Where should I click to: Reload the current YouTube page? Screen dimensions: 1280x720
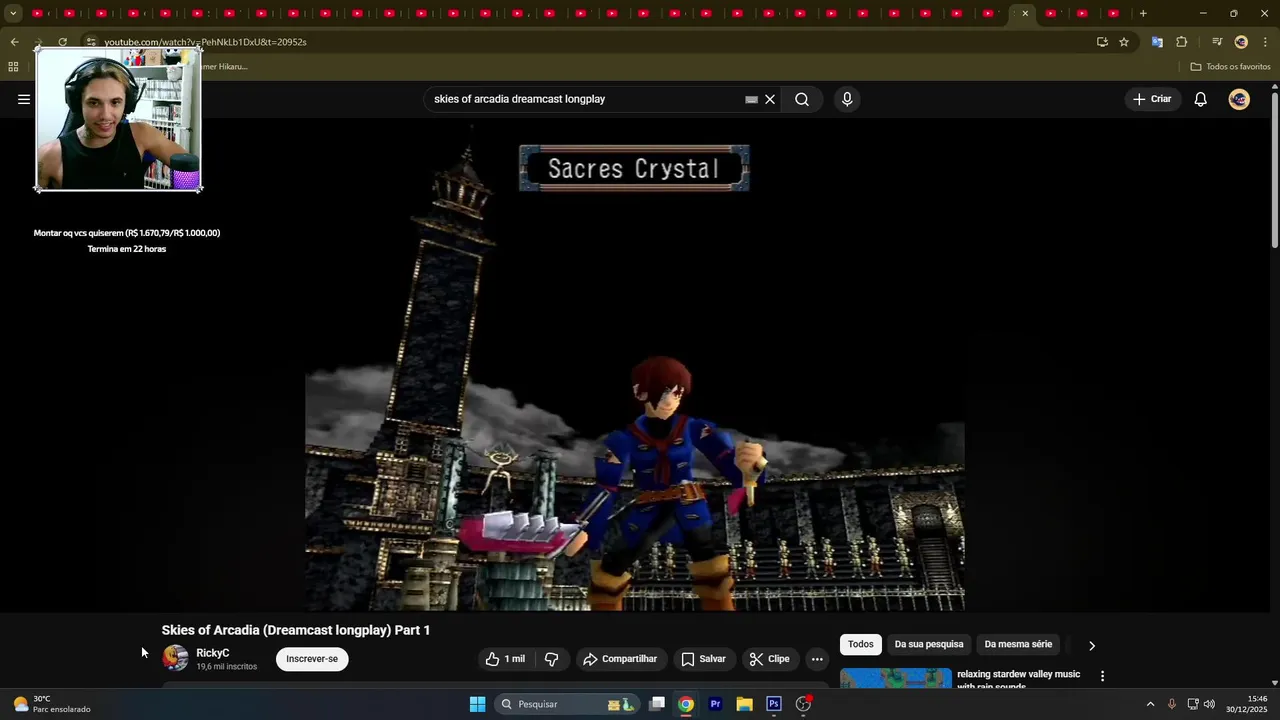[x=63, y=42]
